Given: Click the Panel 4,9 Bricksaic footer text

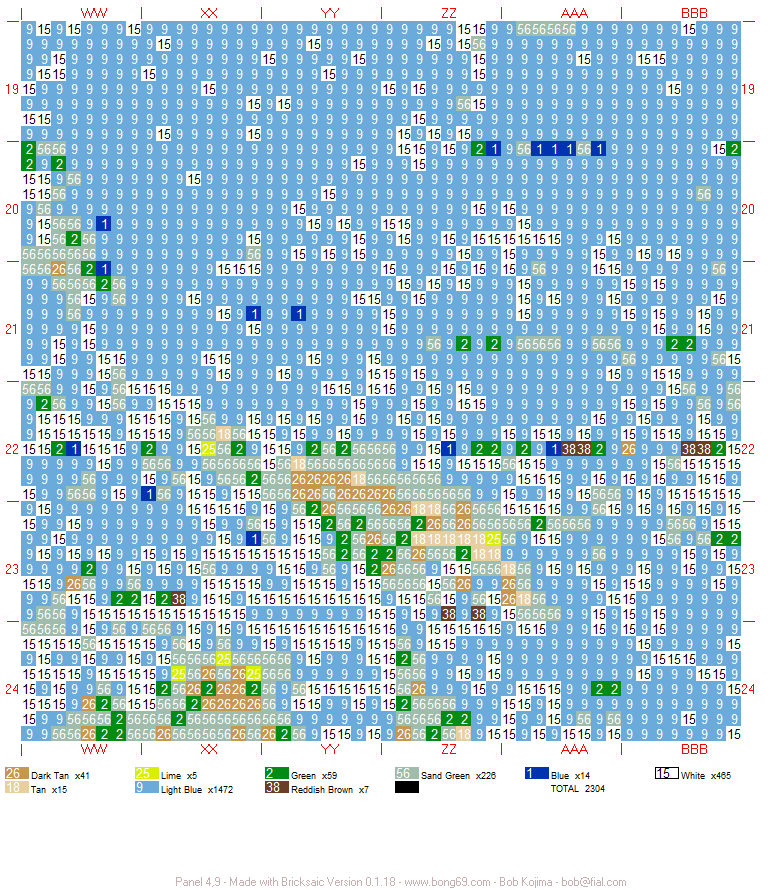Looking at the screenshot, I should [x=401, y=881].
